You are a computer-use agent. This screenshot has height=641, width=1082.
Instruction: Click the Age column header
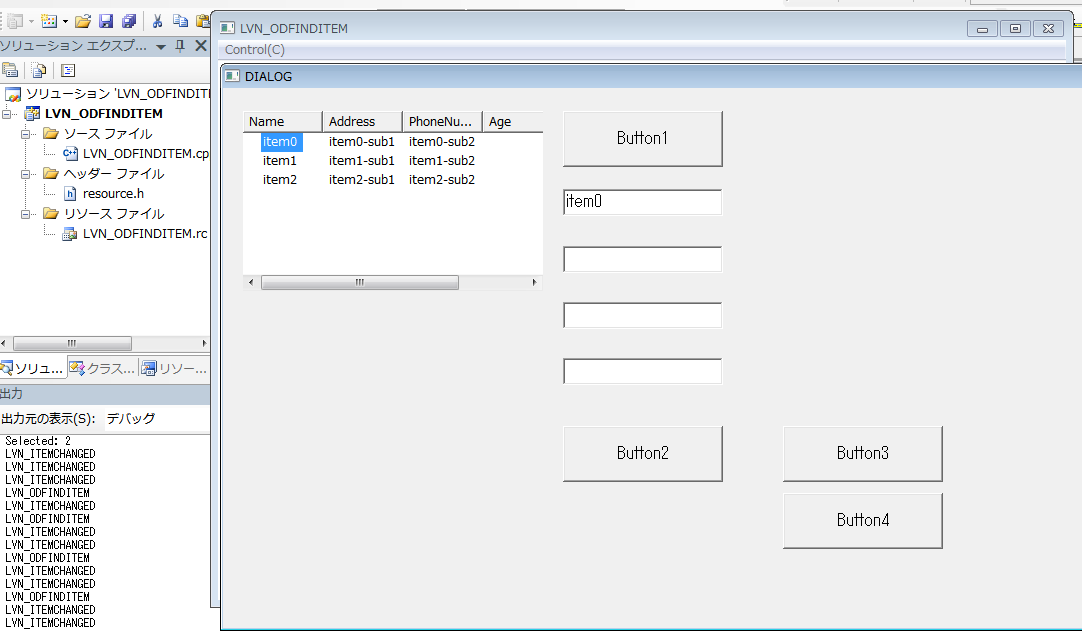point(513,121)
